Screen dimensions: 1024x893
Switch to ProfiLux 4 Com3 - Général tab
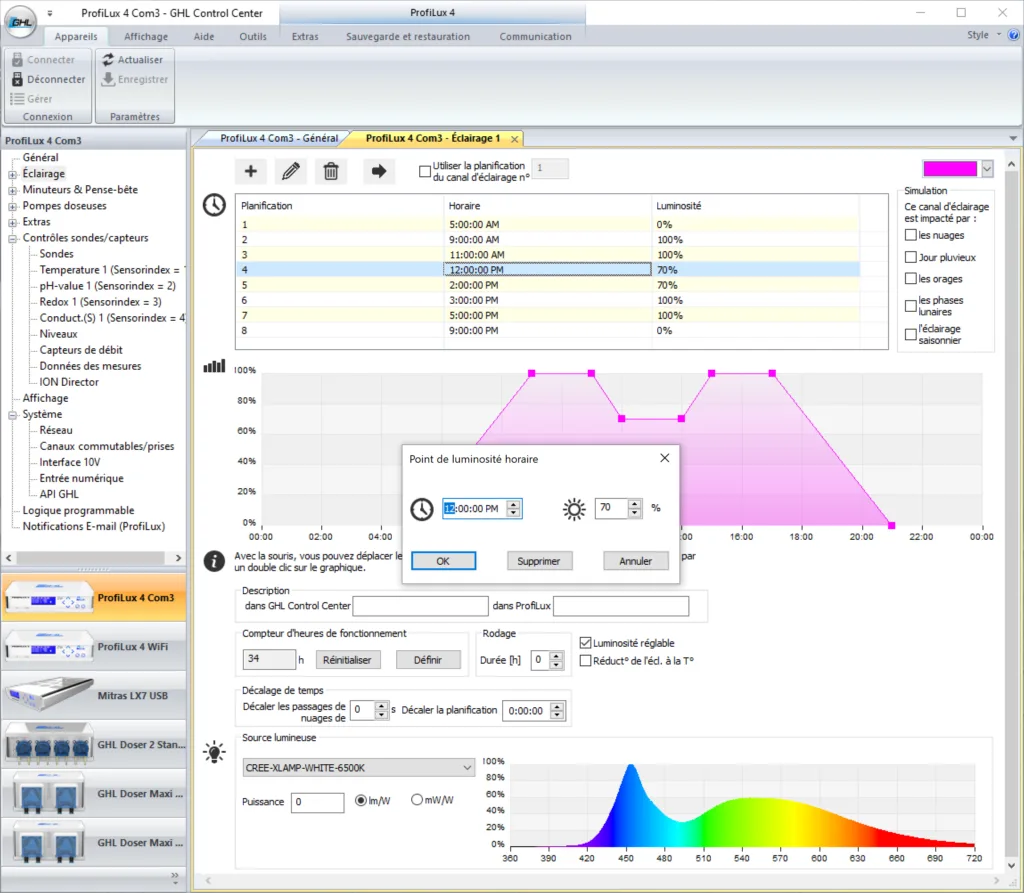point(279,138)
